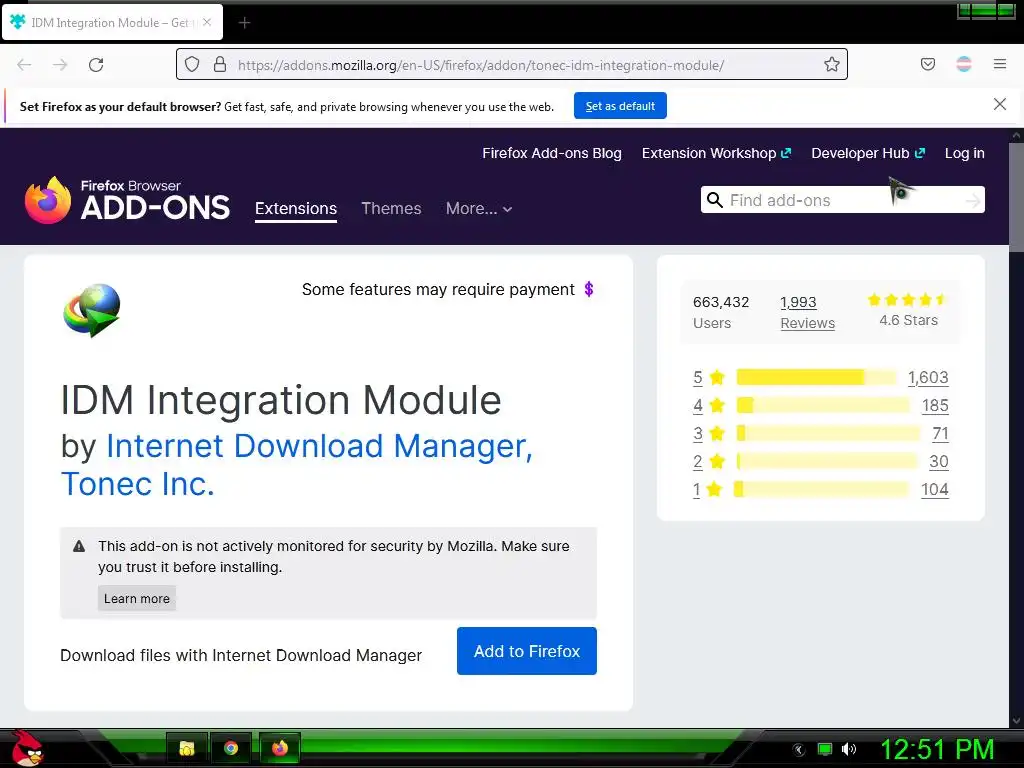The image size is (1024, 768).
Task: Bookmark this page with the star icon
Action: coord(831,64)
